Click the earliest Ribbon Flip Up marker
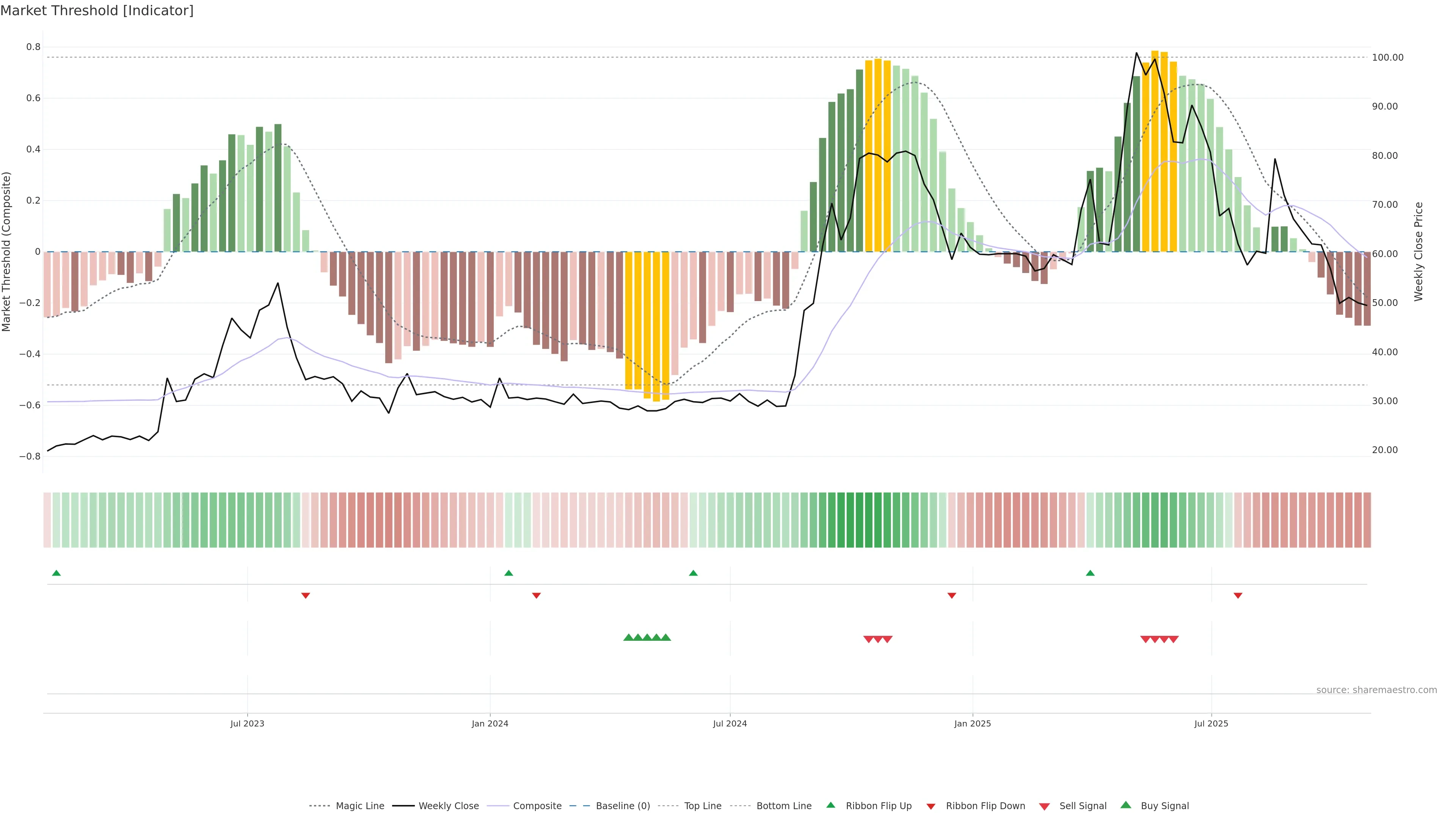Viewport: 1456px width, 819px height. 56,573
